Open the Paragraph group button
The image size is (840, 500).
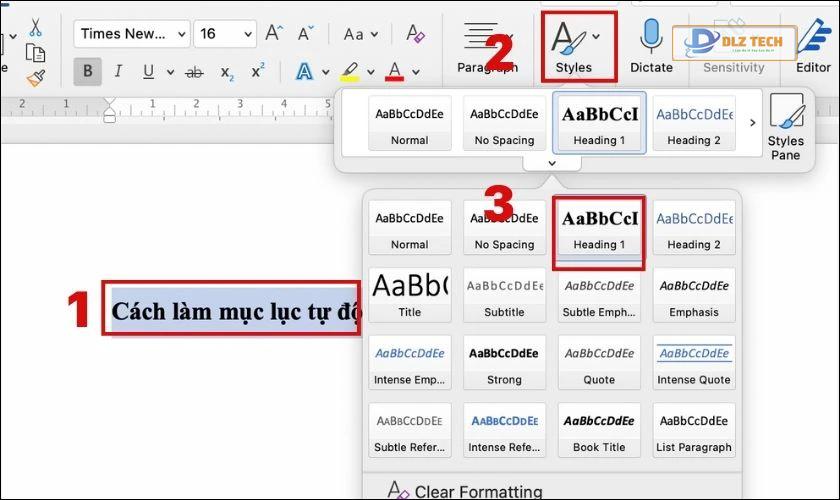click(486, 47)
